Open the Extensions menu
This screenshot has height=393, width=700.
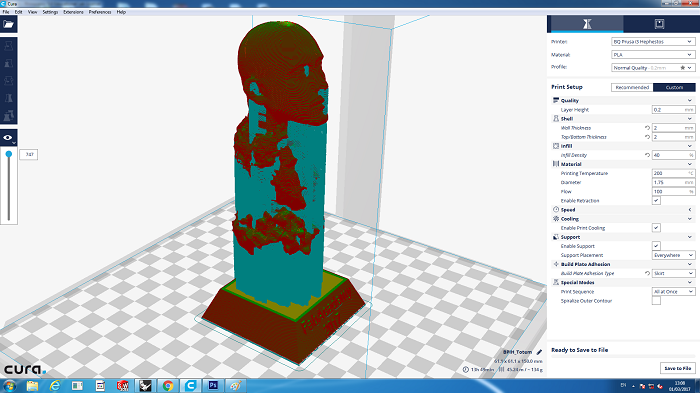coord(73,12)
